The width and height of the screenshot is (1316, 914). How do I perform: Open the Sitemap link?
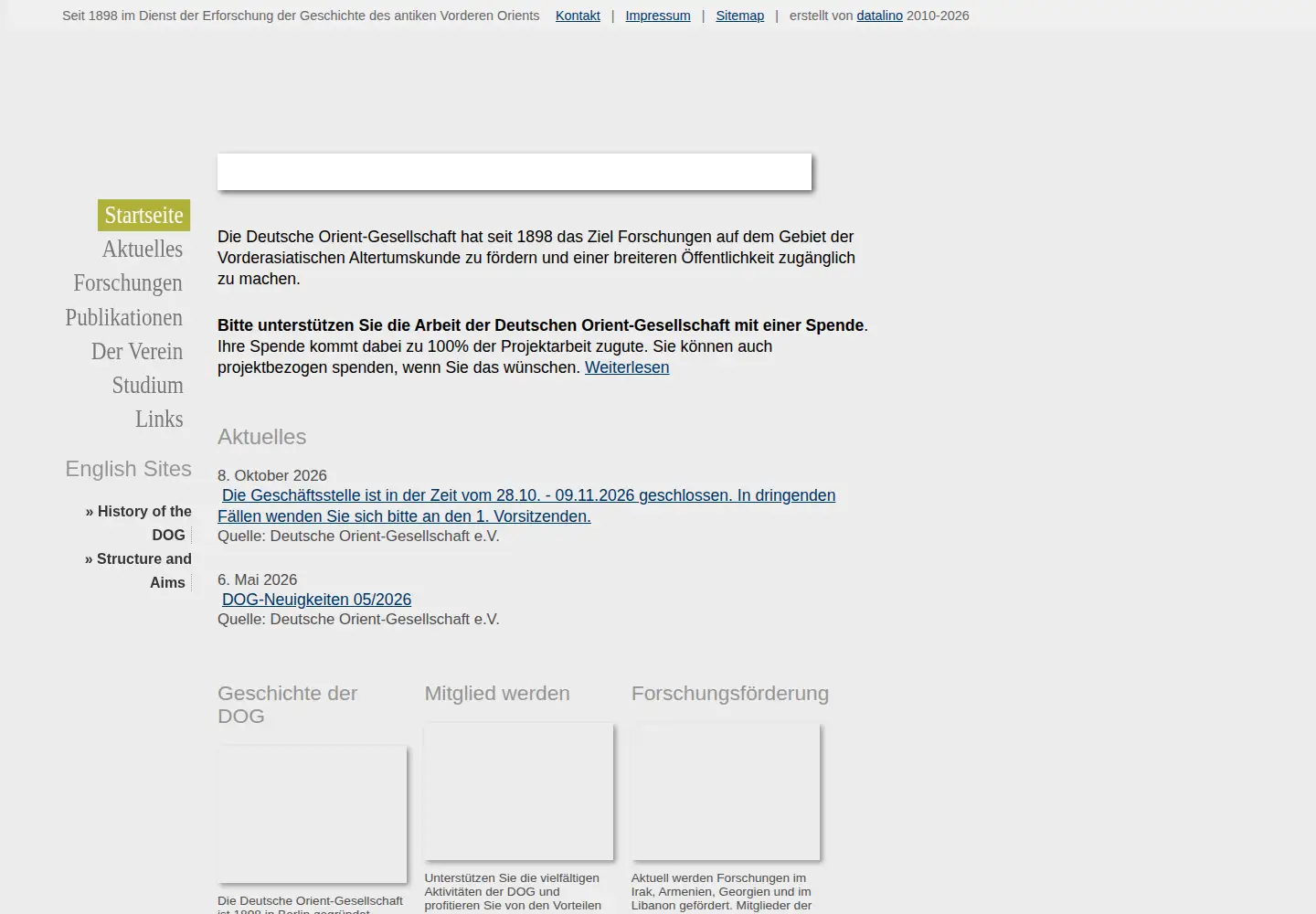tap(739, 16)
